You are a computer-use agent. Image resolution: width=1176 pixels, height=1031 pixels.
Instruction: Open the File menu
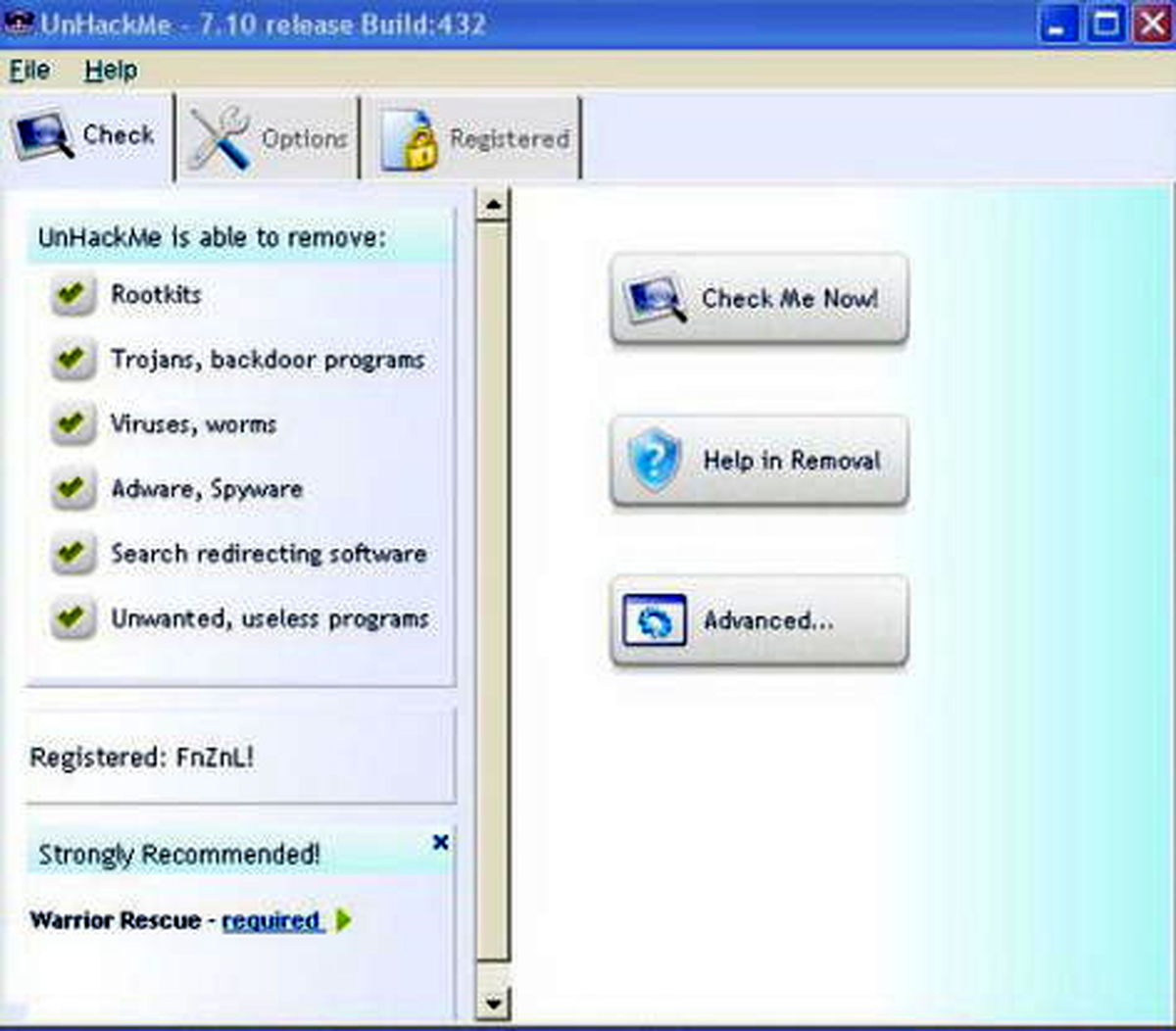(x=29, y=71)
